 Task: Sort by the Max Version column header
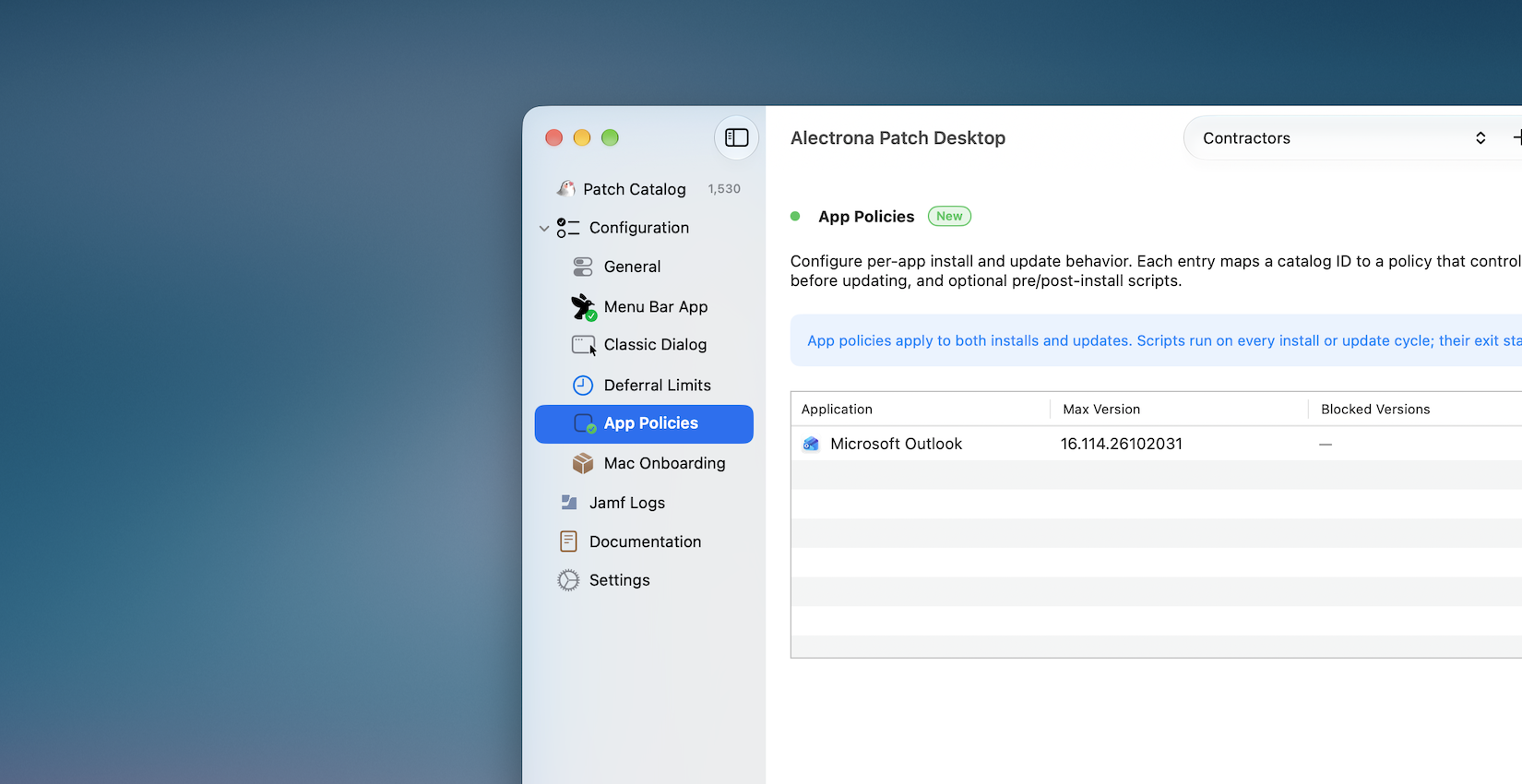coord(1179,409)
